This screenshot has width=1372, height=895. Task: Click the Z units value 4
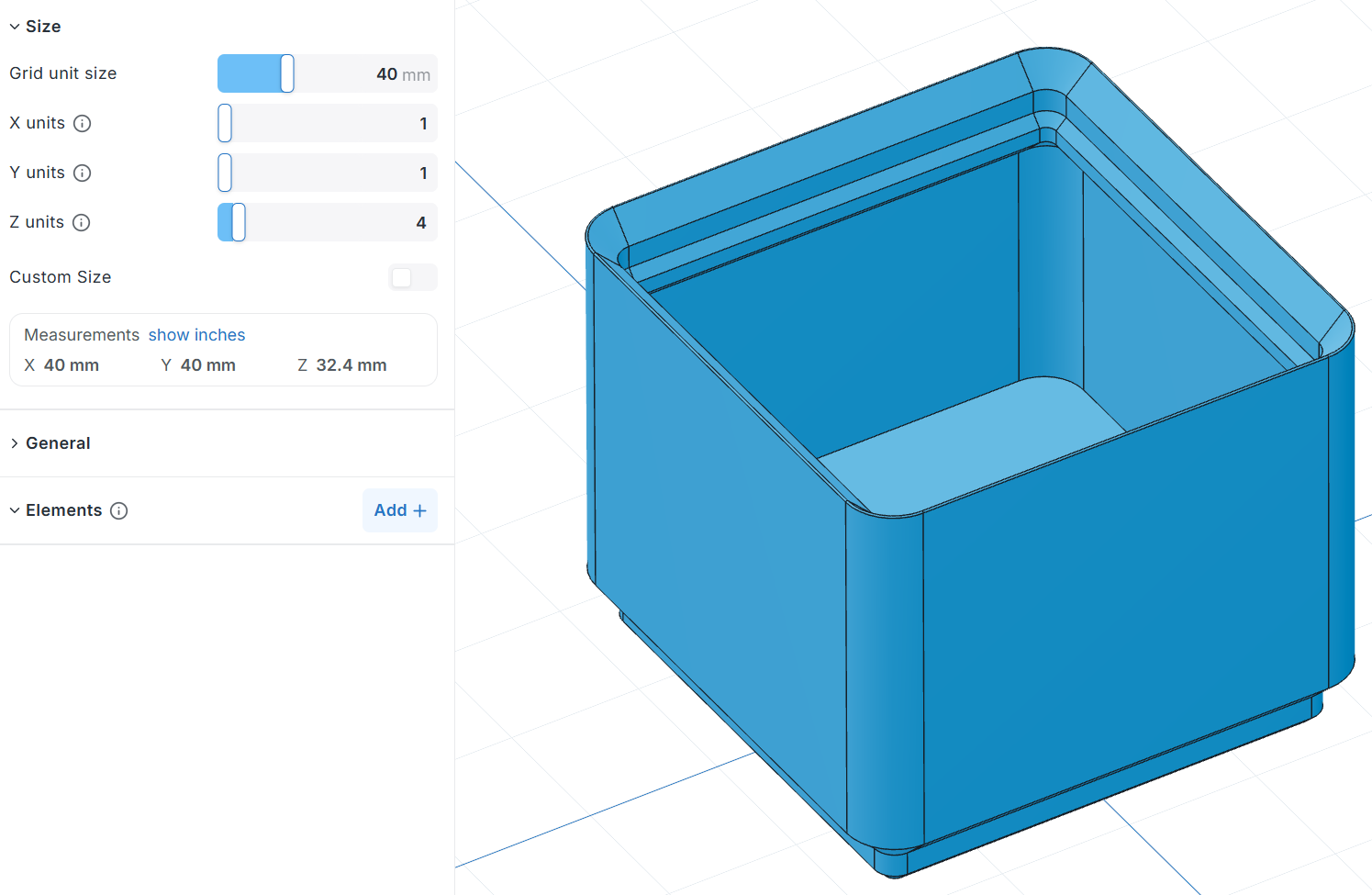421,223
